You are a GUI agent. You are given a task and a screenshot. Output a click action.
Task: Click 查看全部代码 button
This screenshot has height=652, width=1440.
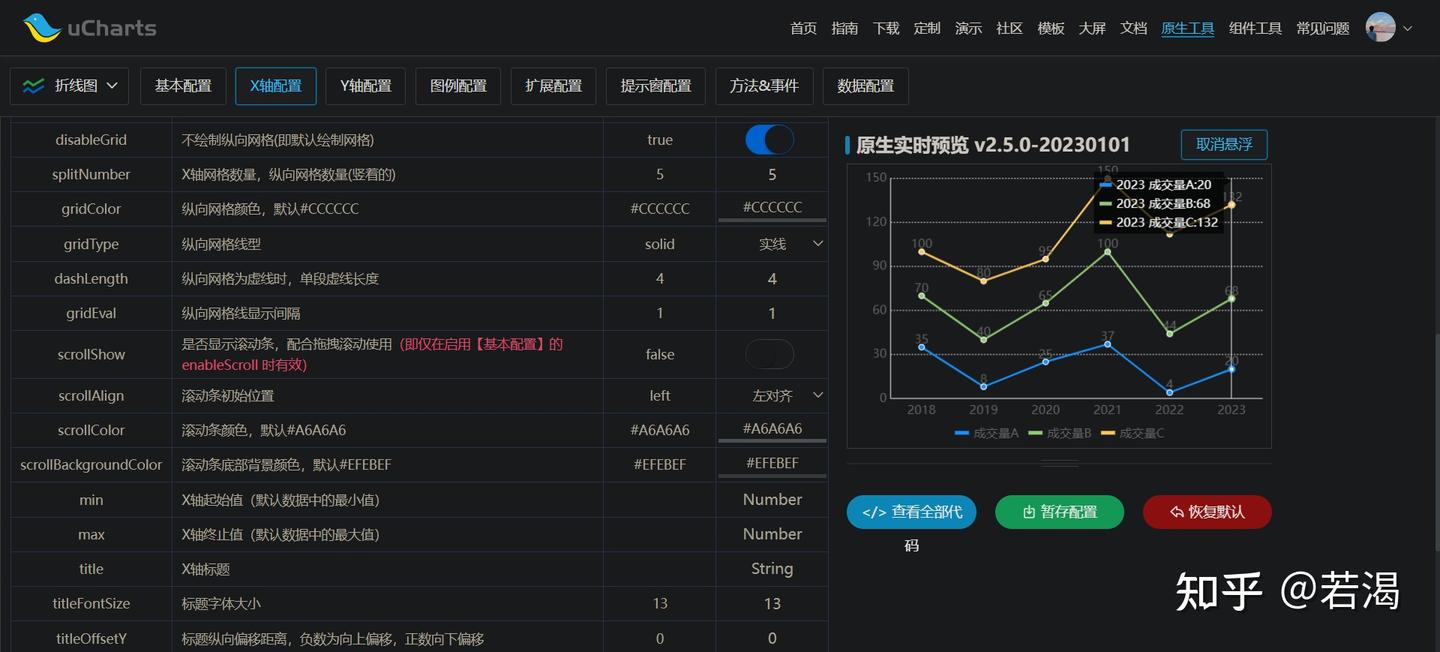click(x=911, y=512)
